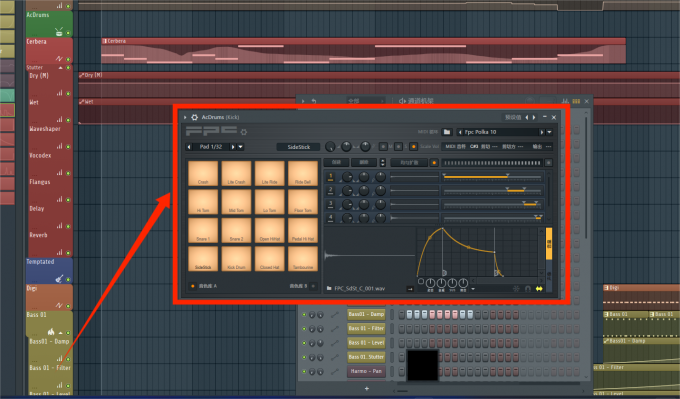680x399 pixels.
Task: Trigger the Crash drum pad
Action: click(203, 173)
